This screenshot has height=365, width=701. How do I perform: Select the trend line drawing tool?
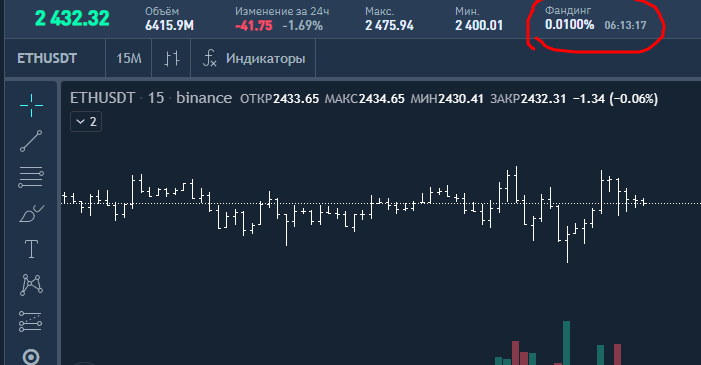(31, 141)
